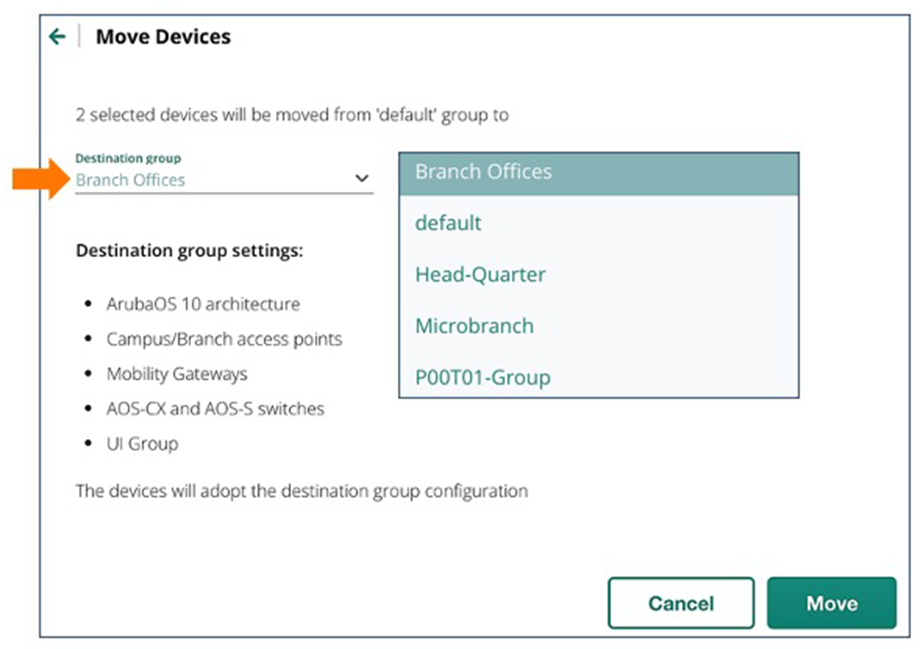Click the UI Group list item
This screenshot has height=649, width=920.
pyautogui.click(x=142, y=443)
